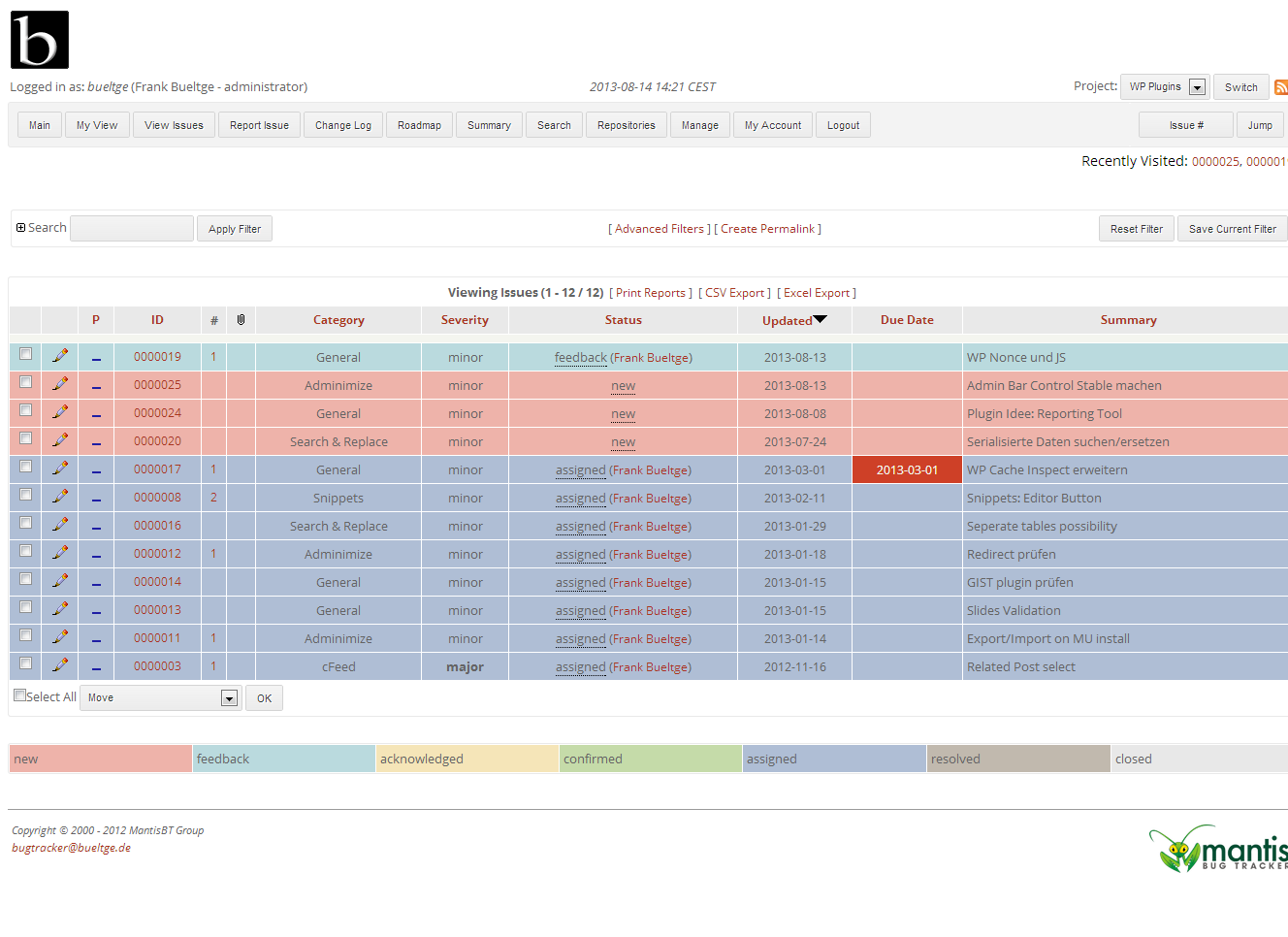Go to the Roadmap menu item

point(419,125)
